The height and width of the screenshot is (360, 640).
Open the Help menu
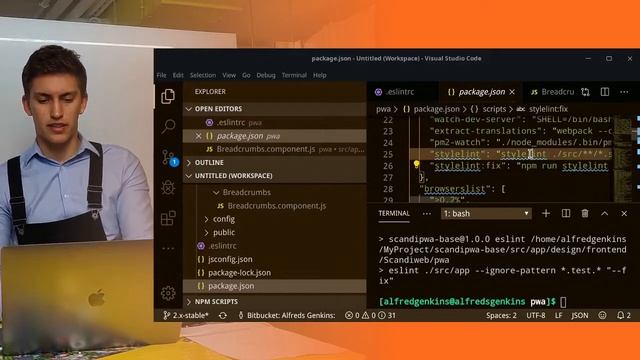(x=320, y=75)
